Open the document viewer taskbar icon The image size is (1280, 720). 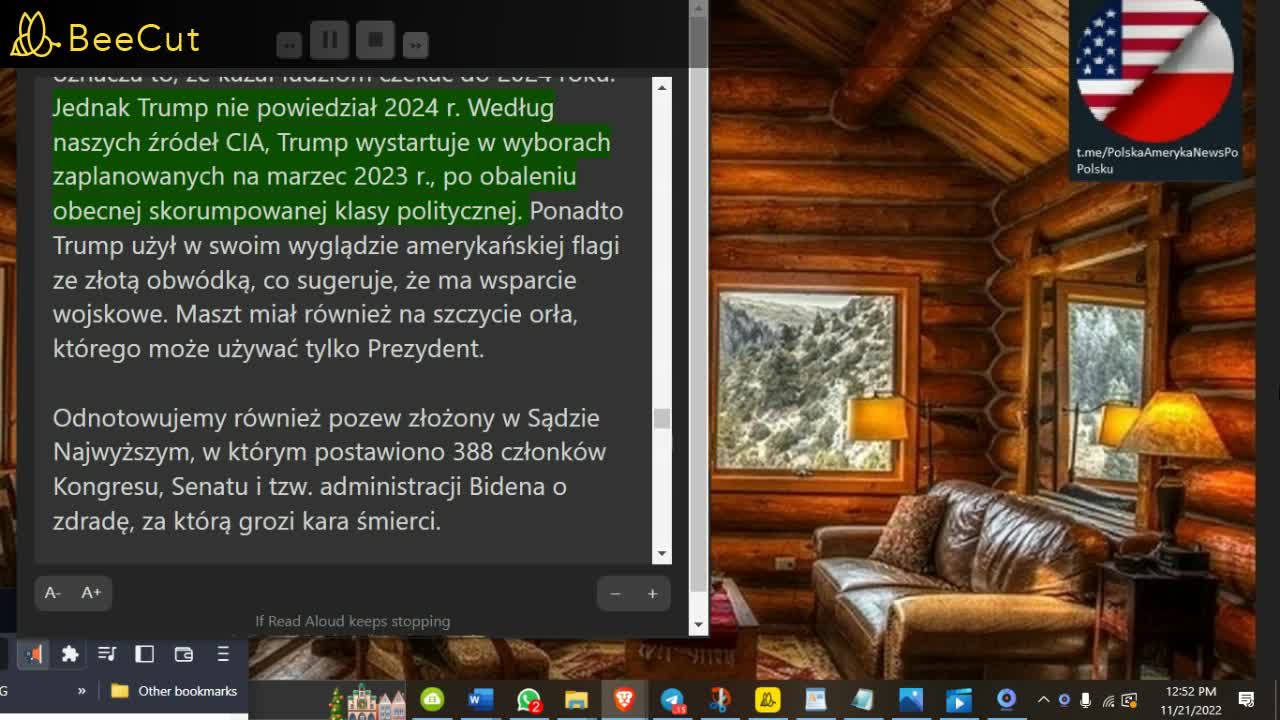[816, 700]
